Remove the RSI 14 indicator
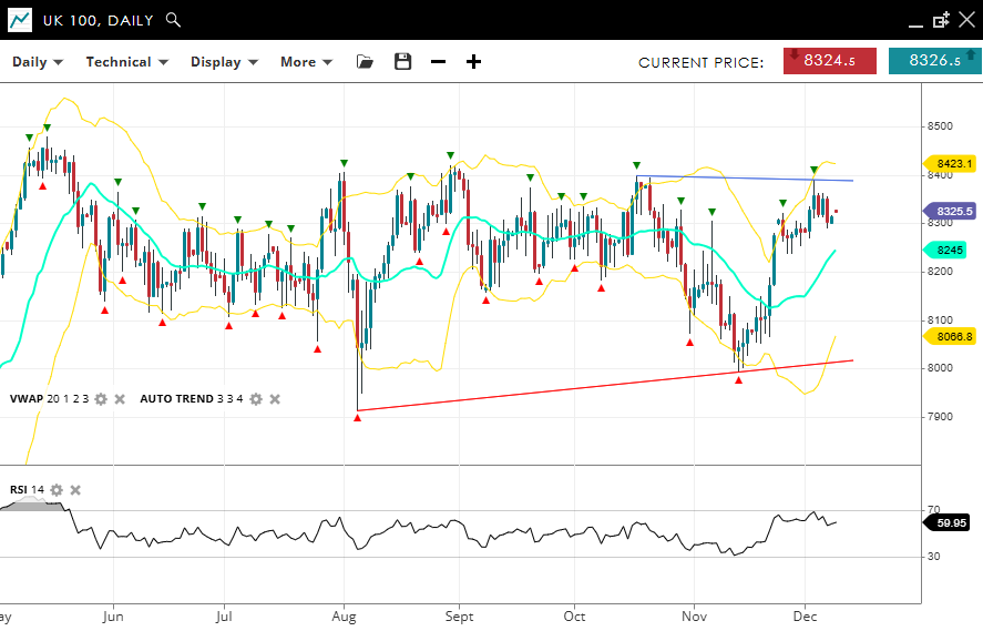Viewport: 983px width, 631px height. [75, 490]
